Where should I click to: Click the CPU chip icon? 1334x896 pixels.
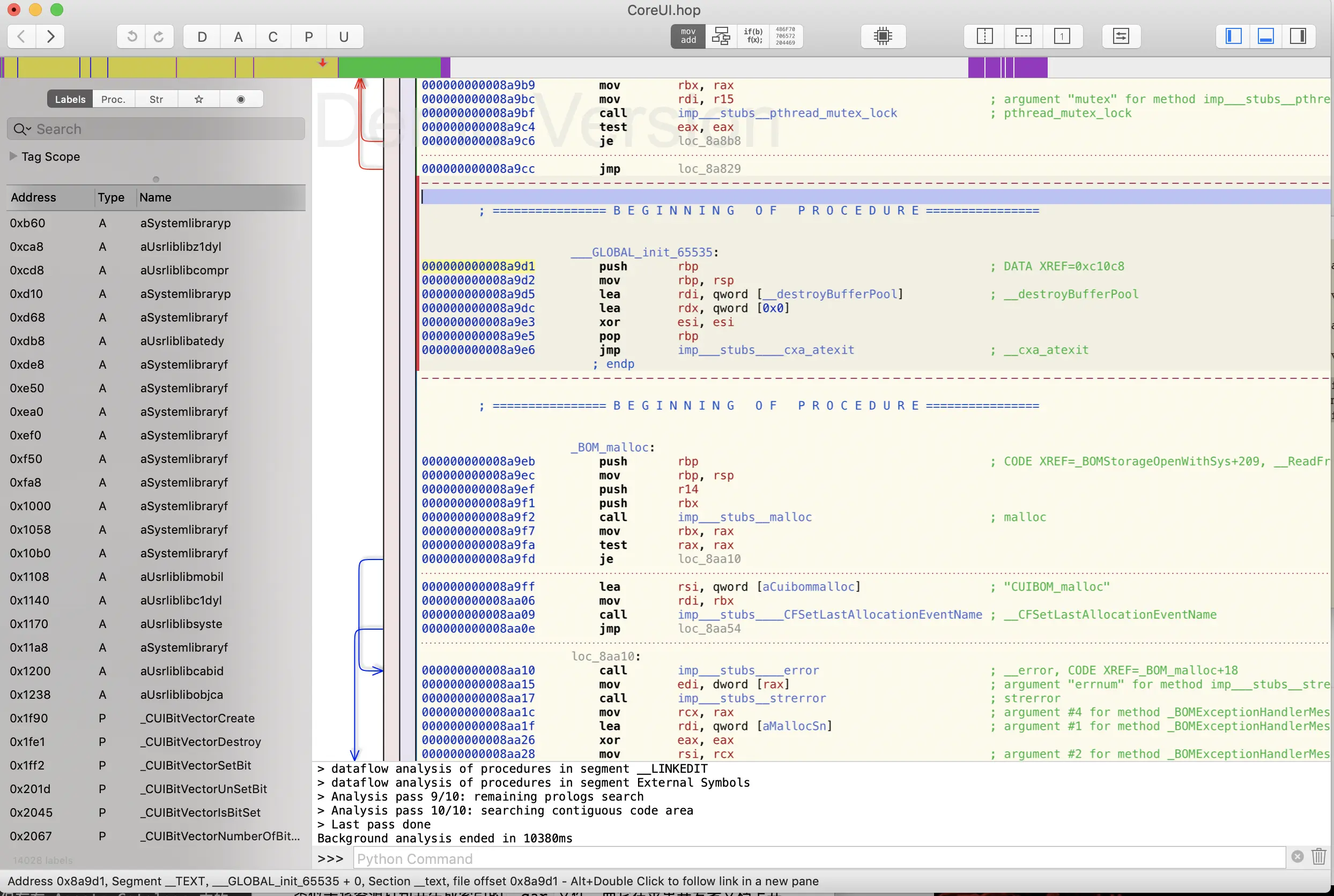point(883,36)
